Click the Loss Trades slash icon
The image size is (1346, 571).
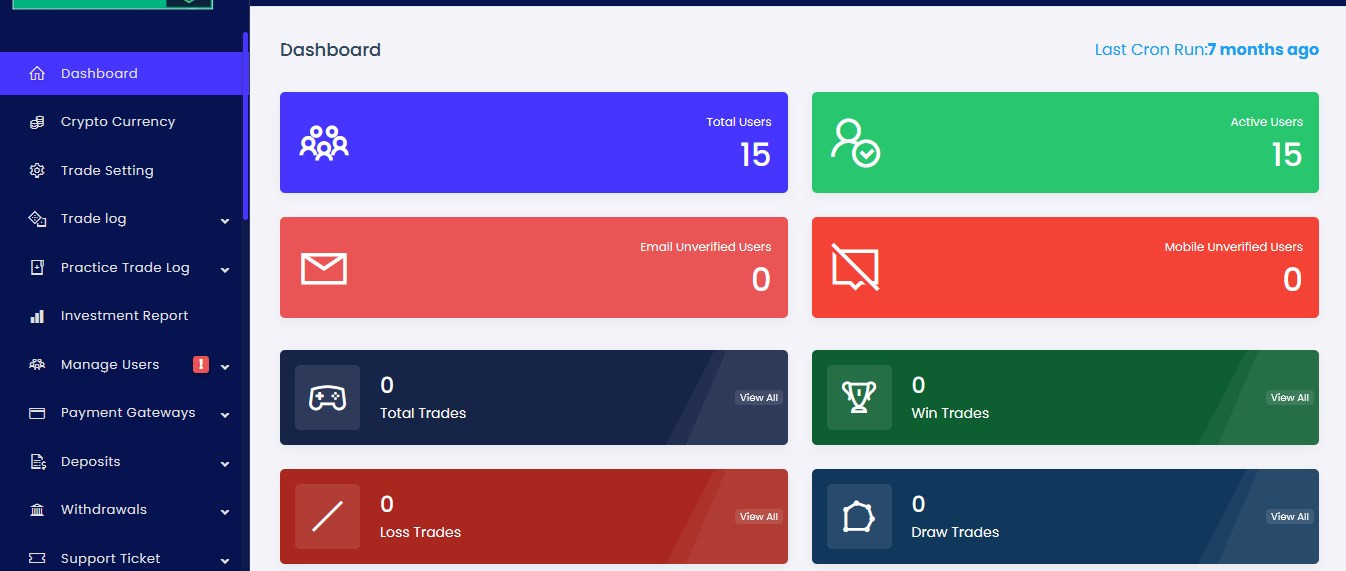click(x=327, y=517)
